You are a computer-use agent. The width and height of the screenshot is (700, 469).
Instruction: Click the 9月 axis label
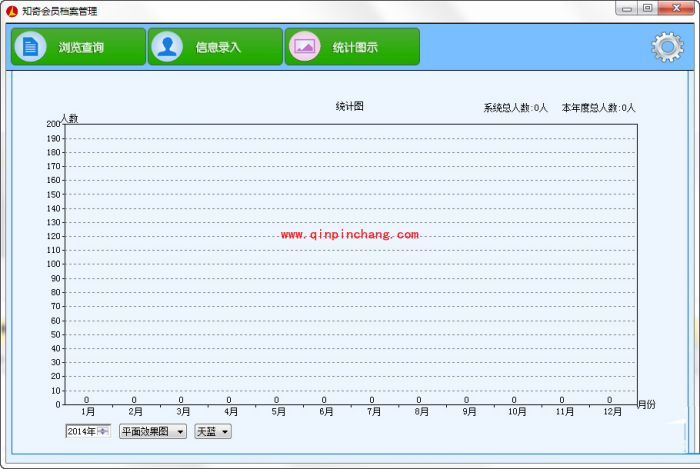point(469,411)
